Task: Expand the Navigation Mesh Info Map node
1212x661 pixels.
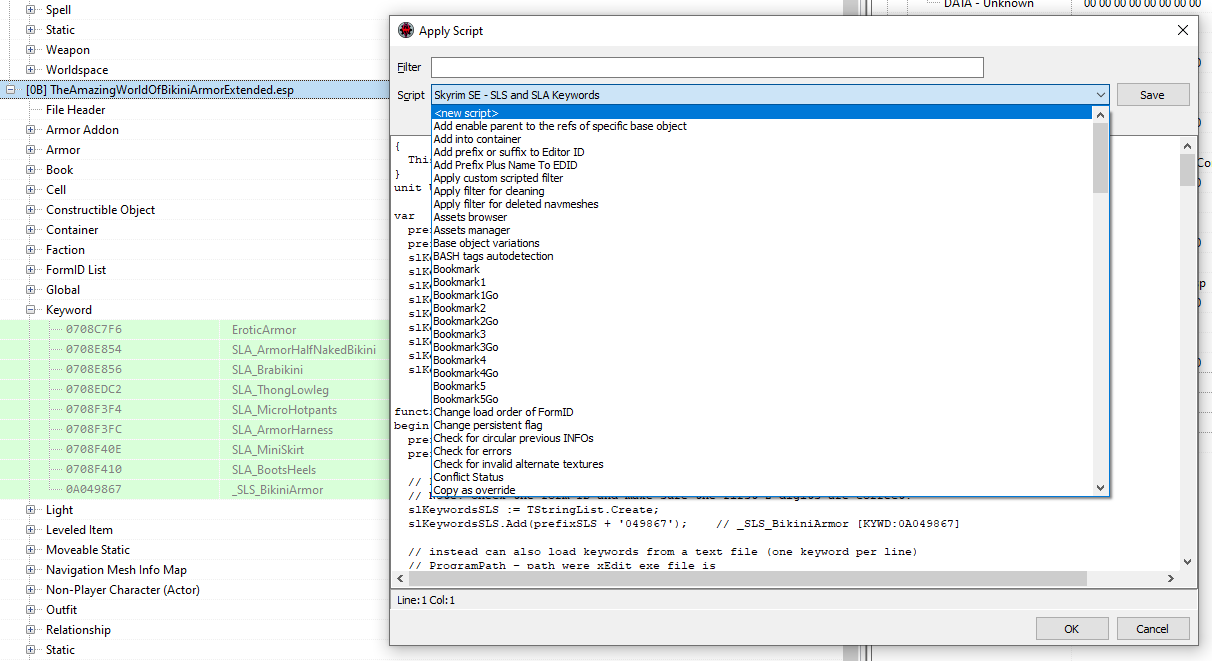Action: pyautogui.click(x=30, y=570)
